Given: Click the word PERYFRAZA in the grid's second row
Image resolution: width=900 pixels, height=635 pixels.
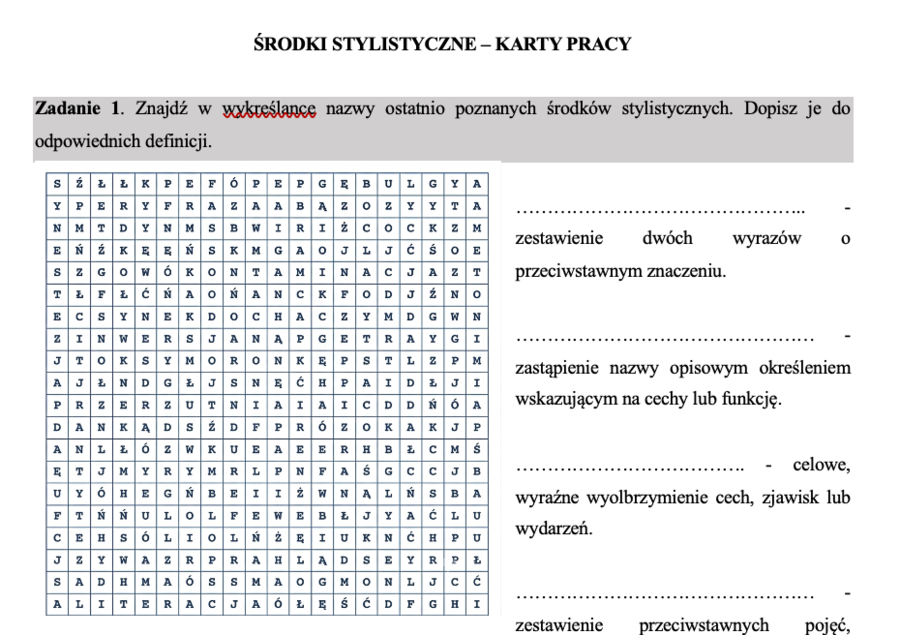Looking at the screenshot, I should 168,206.
